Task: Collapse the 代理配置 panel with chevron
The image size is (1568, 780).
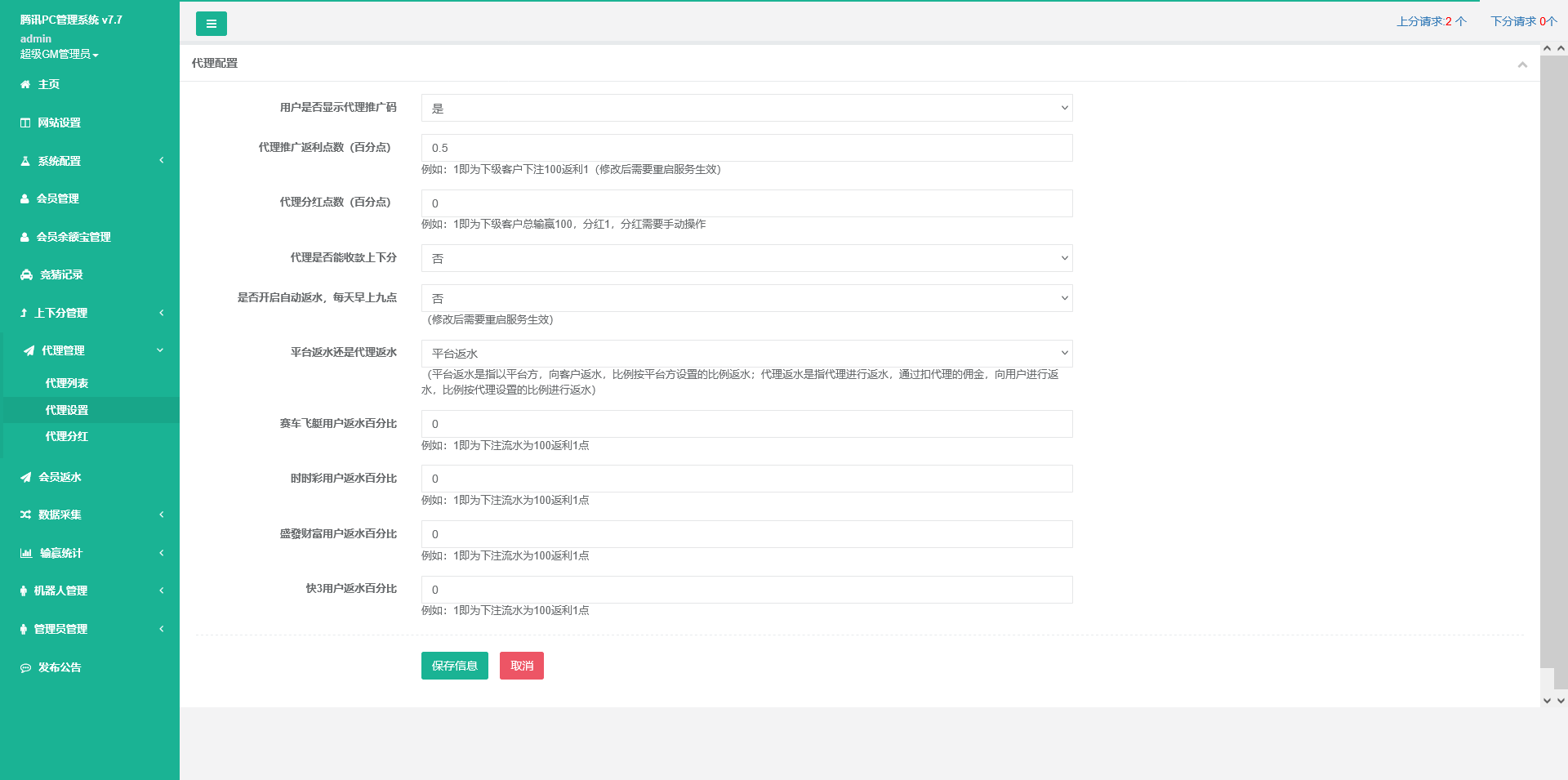Action: tap(1522, 65)
